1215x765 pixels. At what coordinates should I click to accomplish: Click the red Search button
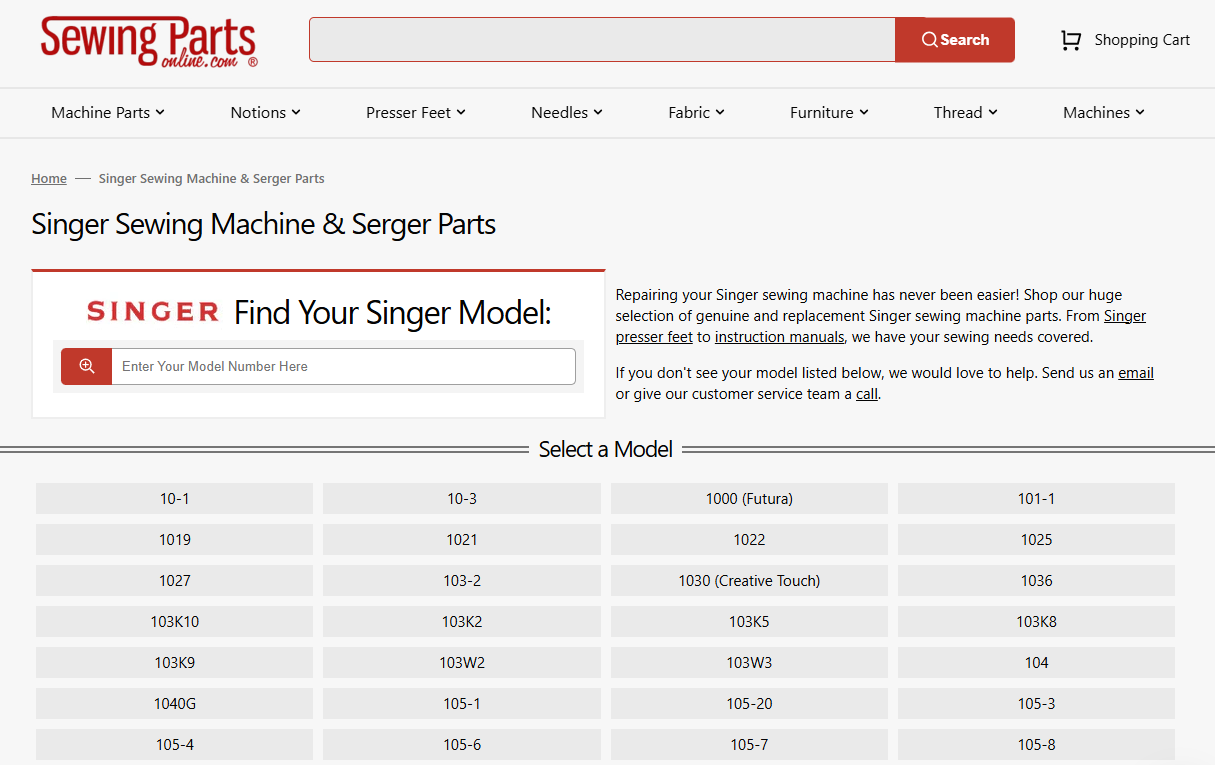[954, 40]
